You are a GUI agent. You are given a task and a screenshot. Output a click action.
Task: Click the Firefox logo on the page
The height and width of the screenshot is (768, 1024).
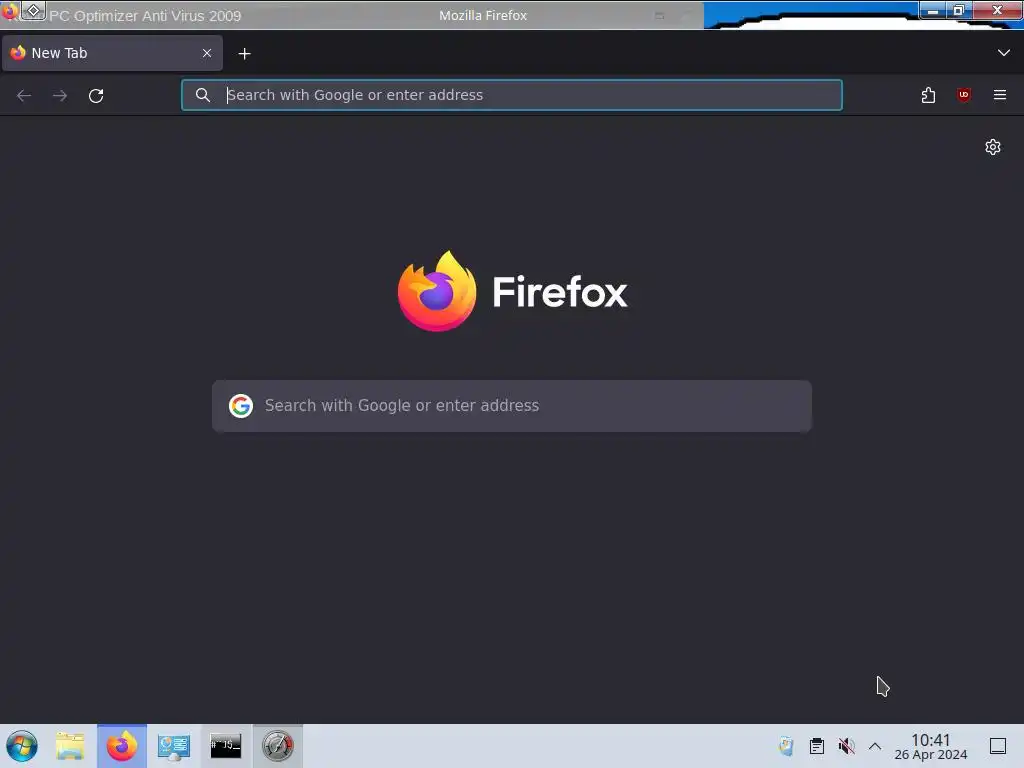pos(437,291)
